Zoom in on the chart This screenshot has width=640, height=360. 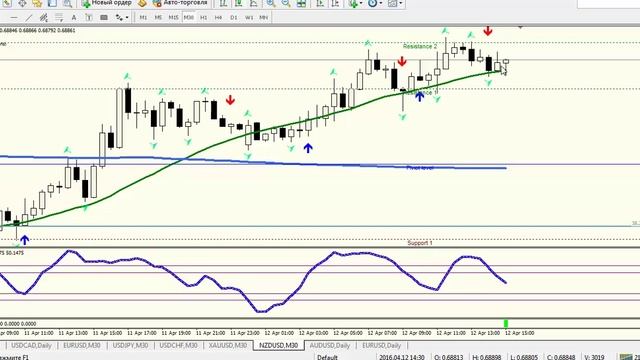click(271, 3)
